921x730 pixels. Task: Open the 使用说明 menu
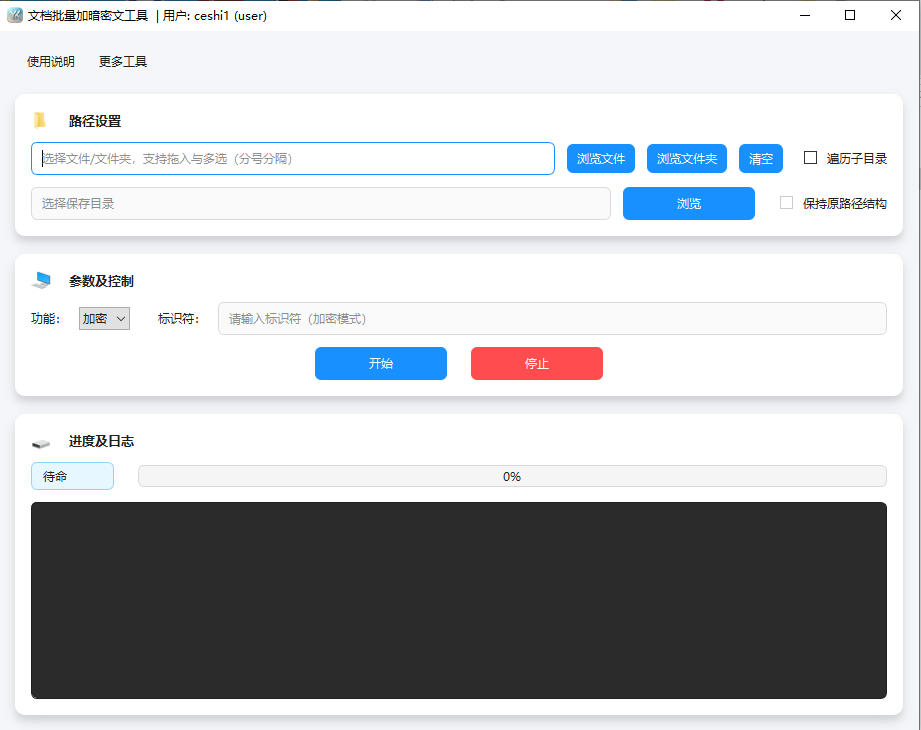click(51, 62)
